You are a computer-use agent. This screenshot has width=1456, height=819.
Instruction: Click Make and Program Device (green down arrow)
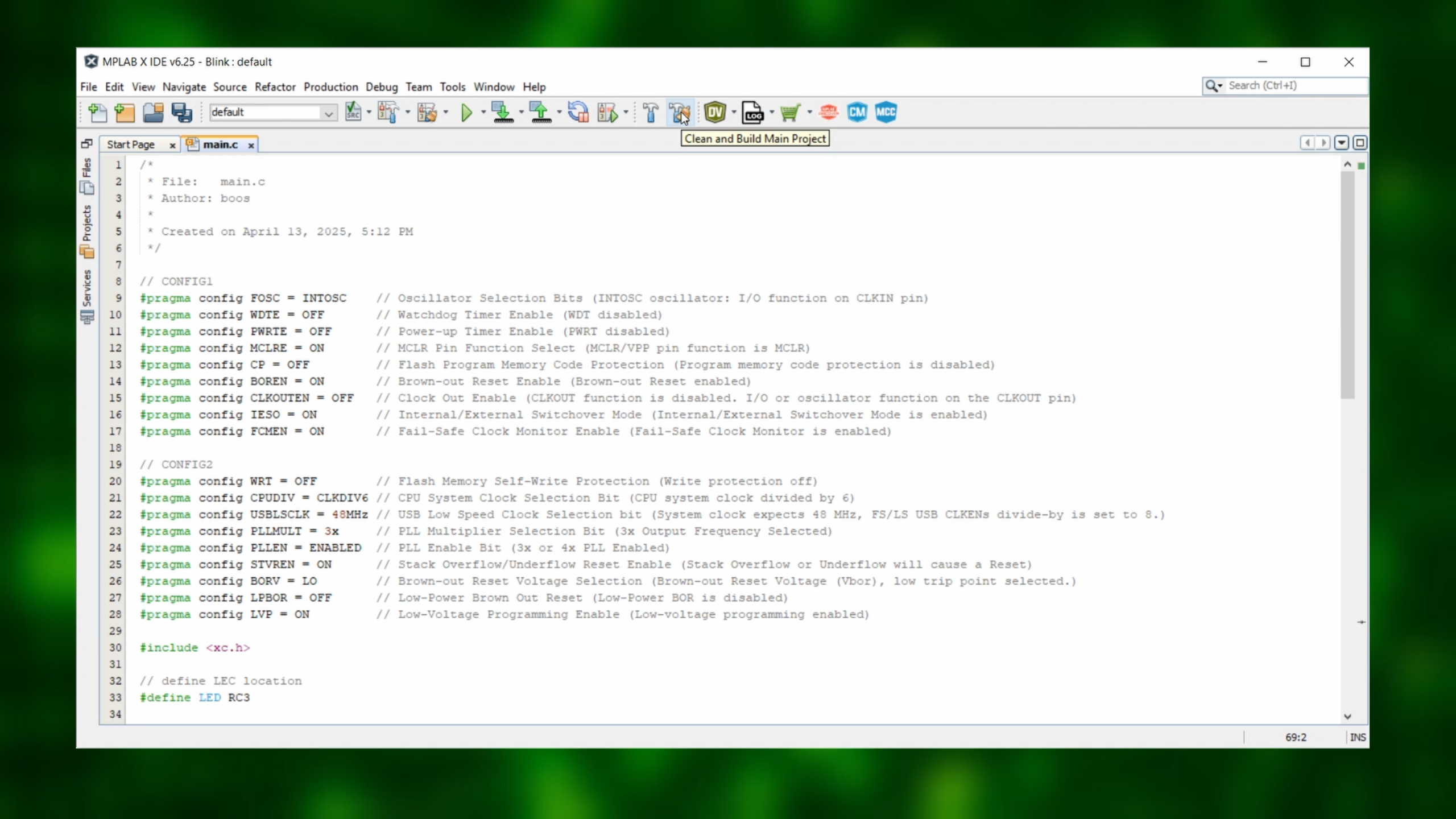point(502,113)
